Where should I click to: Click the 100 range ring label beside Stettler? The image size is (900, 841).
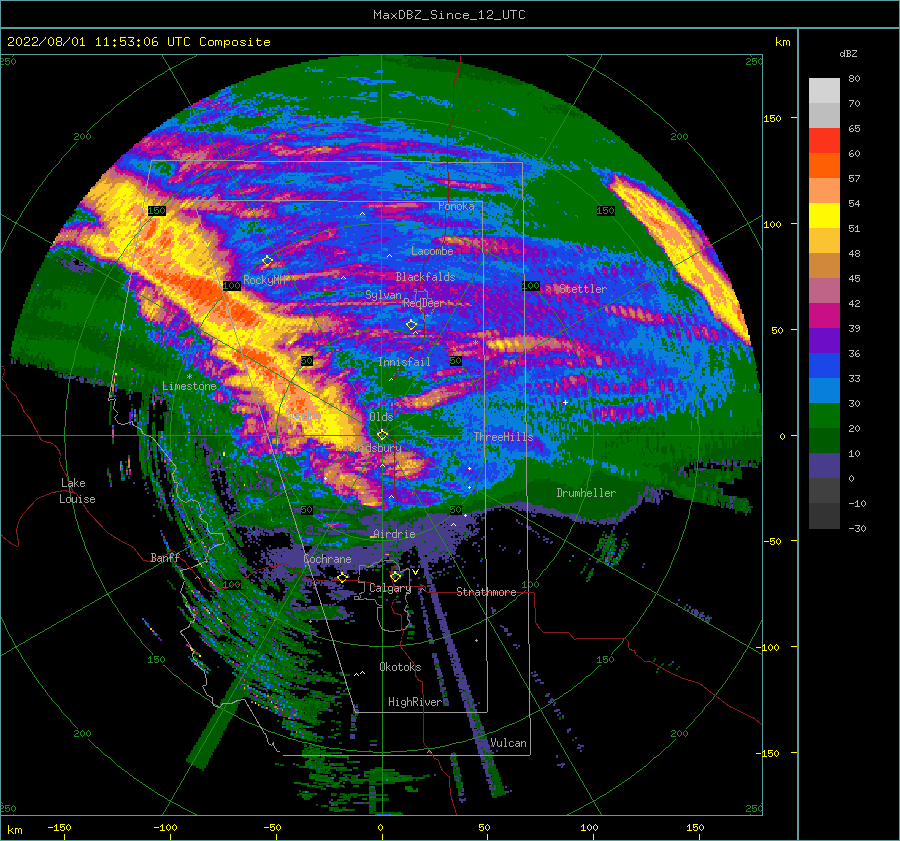tap(530, 286)
